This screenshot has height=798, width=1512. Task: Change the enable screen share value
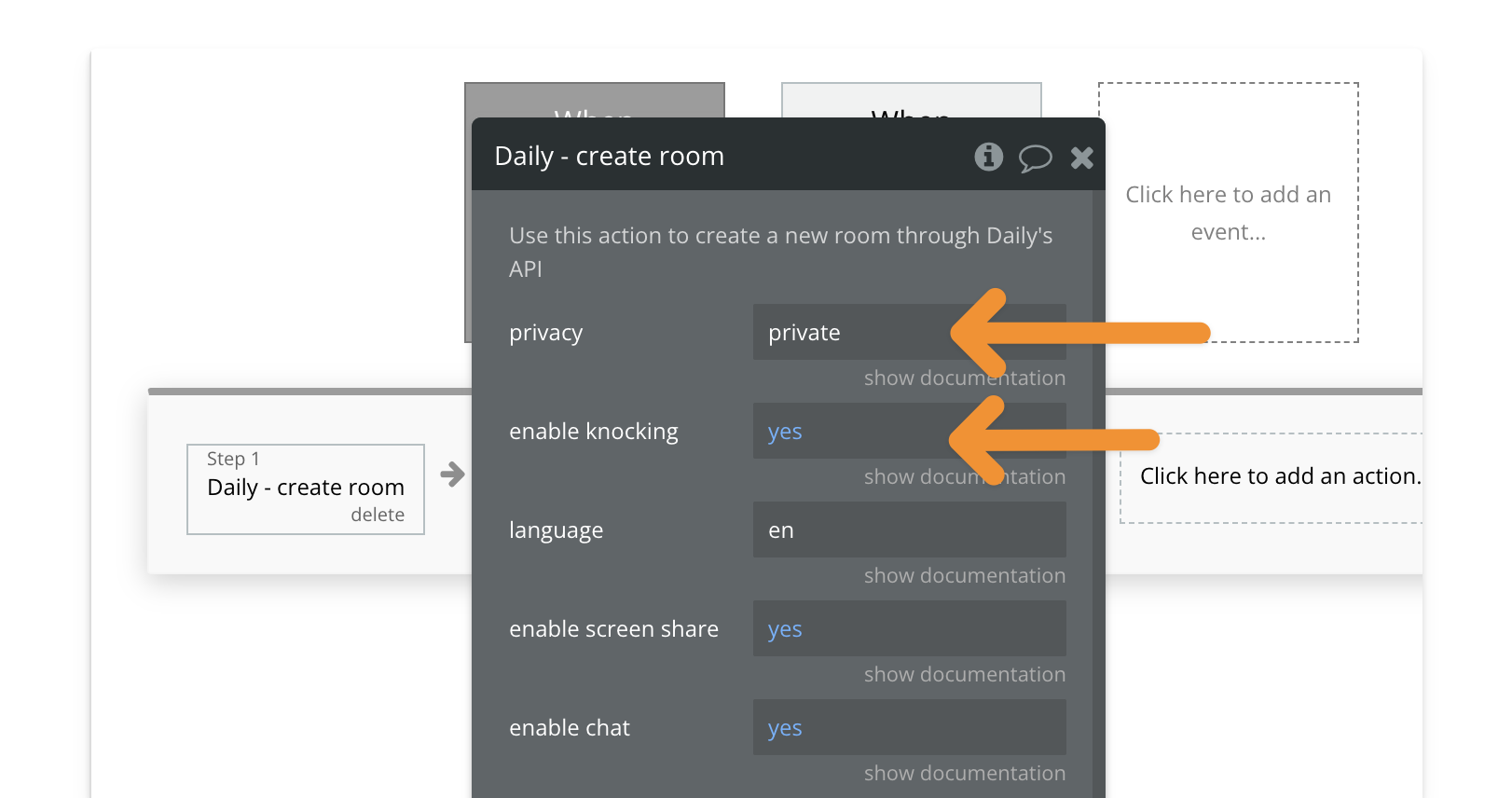tap(909, 628)
